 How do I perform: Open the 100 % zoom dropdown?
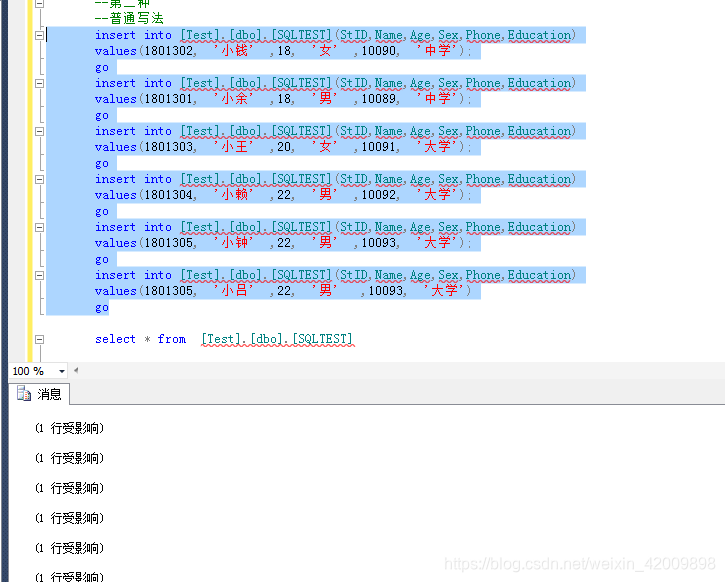click(x=61, y=371)
